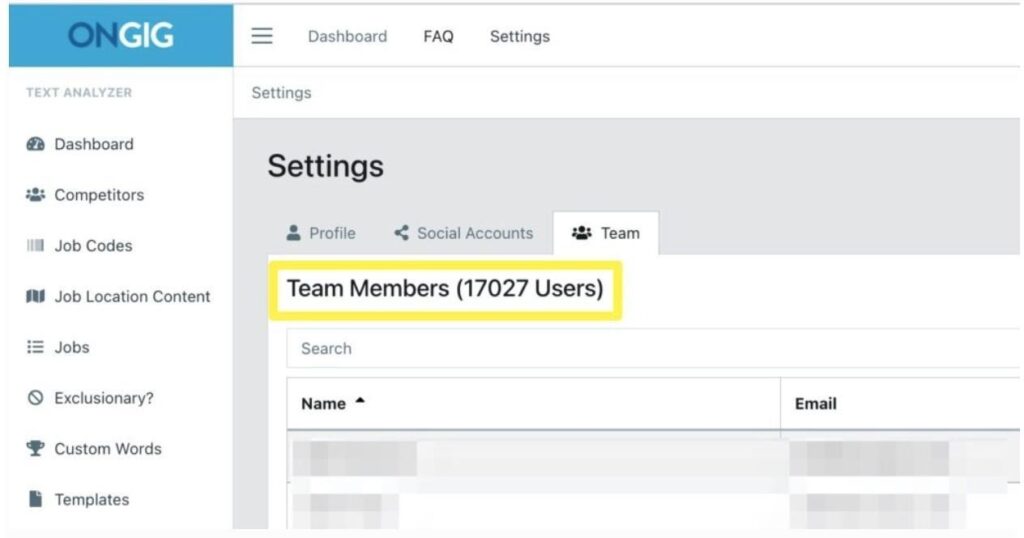Open Settings in top navigation
Viewport: 1024px width, 538px height.
(519, 36)
